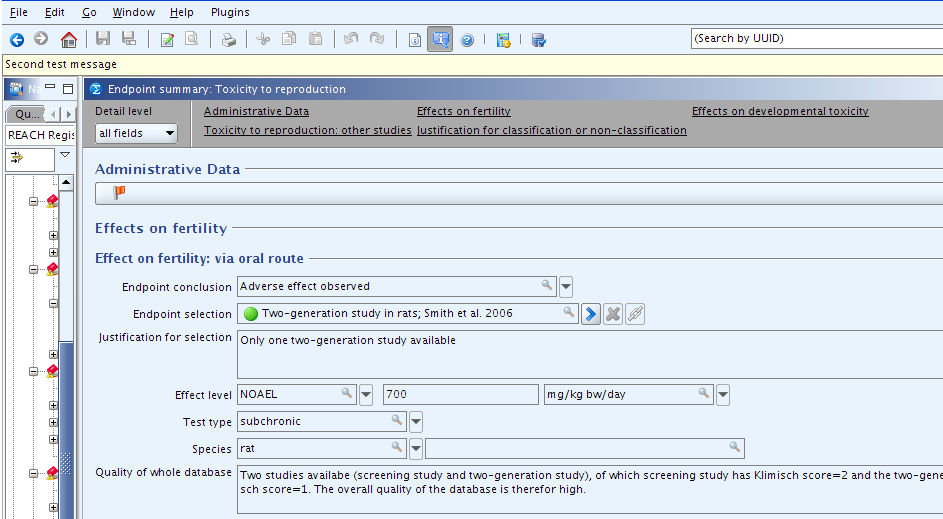Click the first Save floppy disk icon
The image size is (943, 519).
(x=103, y=39)
